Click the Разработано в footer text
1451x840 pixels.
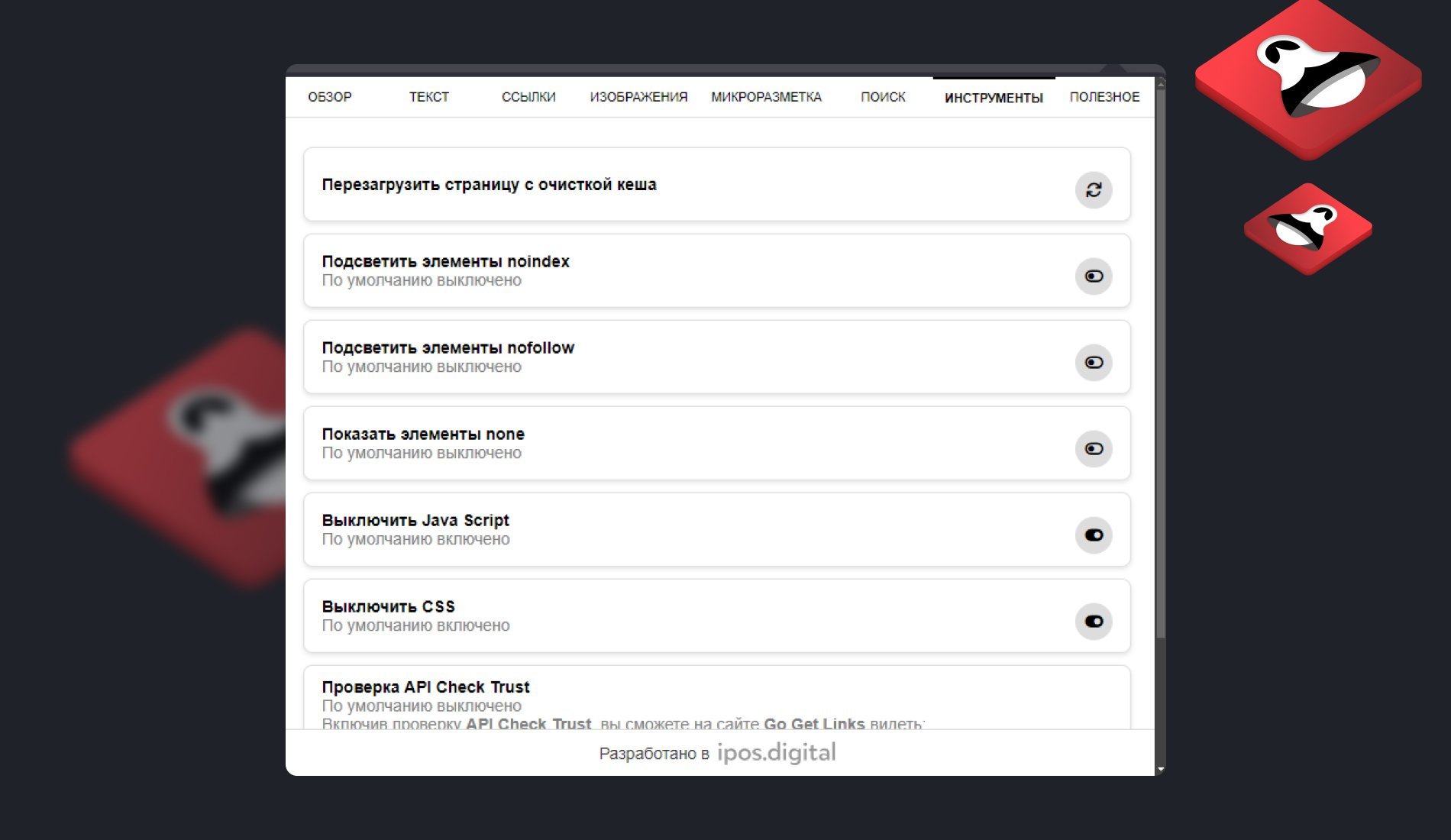coord(654,754)
